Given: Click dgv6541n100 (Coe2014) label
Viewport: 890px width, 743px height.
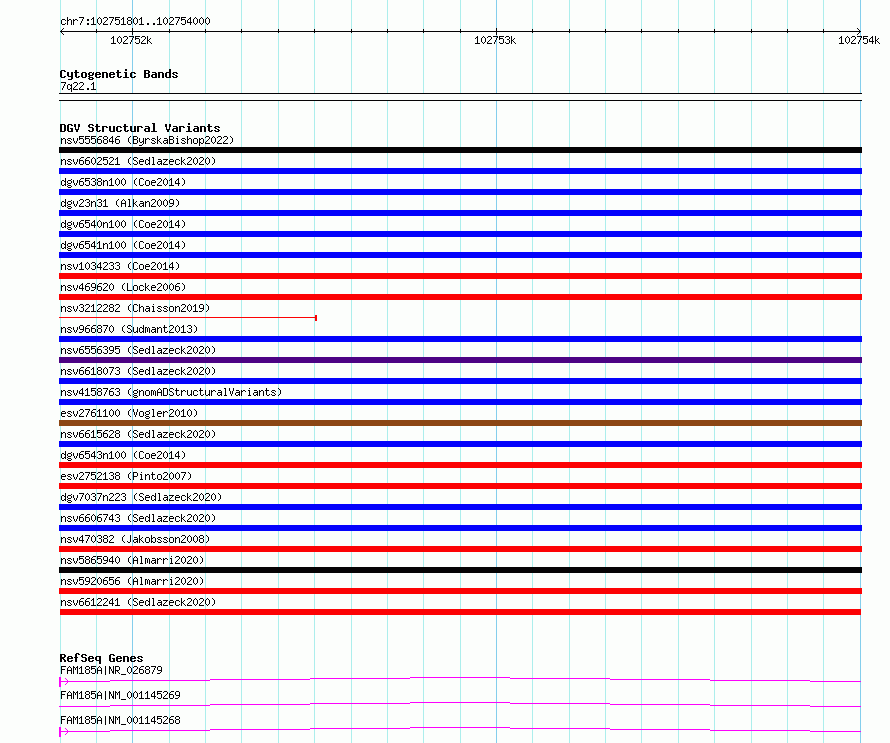Looking at the screenshot, I should point(123,245).
